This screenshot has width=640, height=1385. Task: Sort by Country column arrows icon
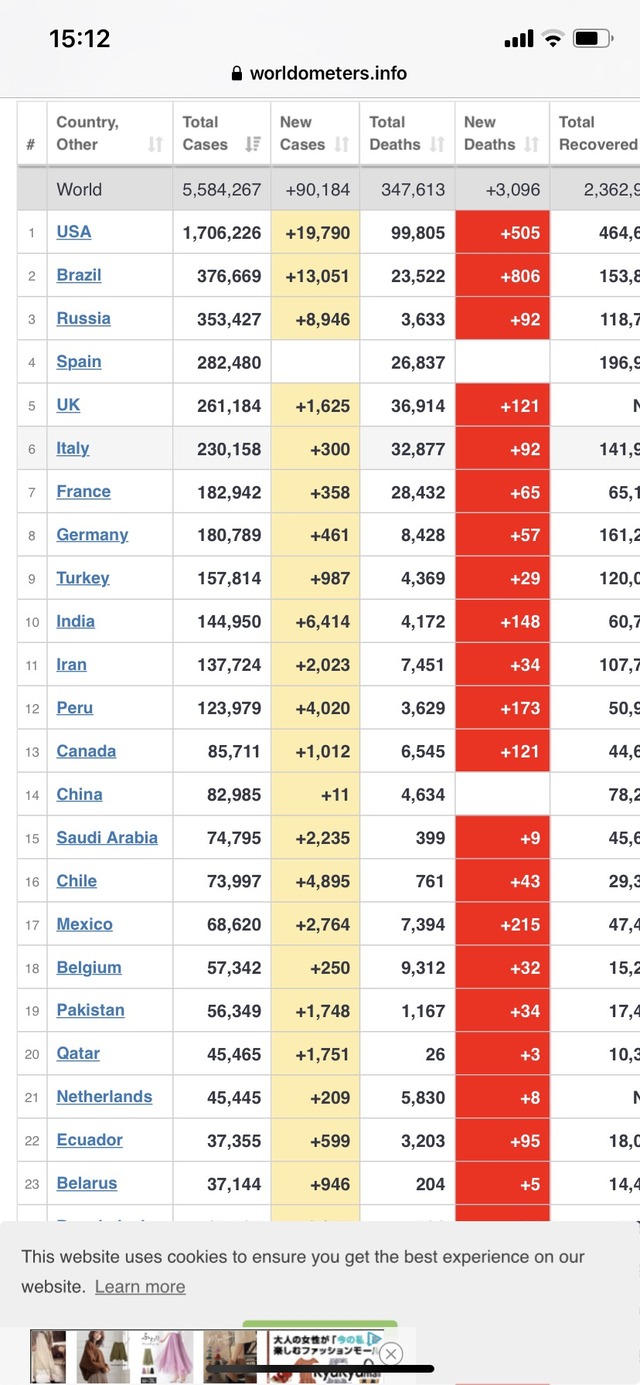click(155, 145)
